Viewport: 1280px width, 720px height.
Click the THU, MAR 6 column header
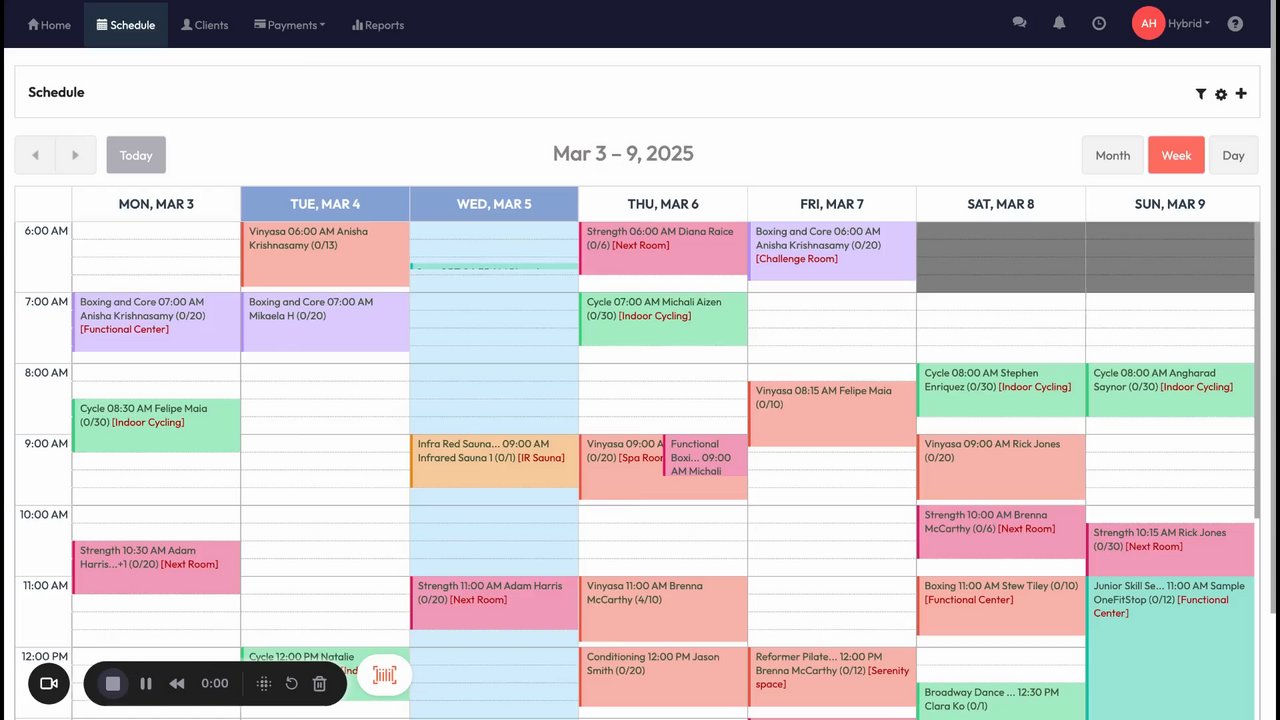pyautogui.click(x=663, y=204)
